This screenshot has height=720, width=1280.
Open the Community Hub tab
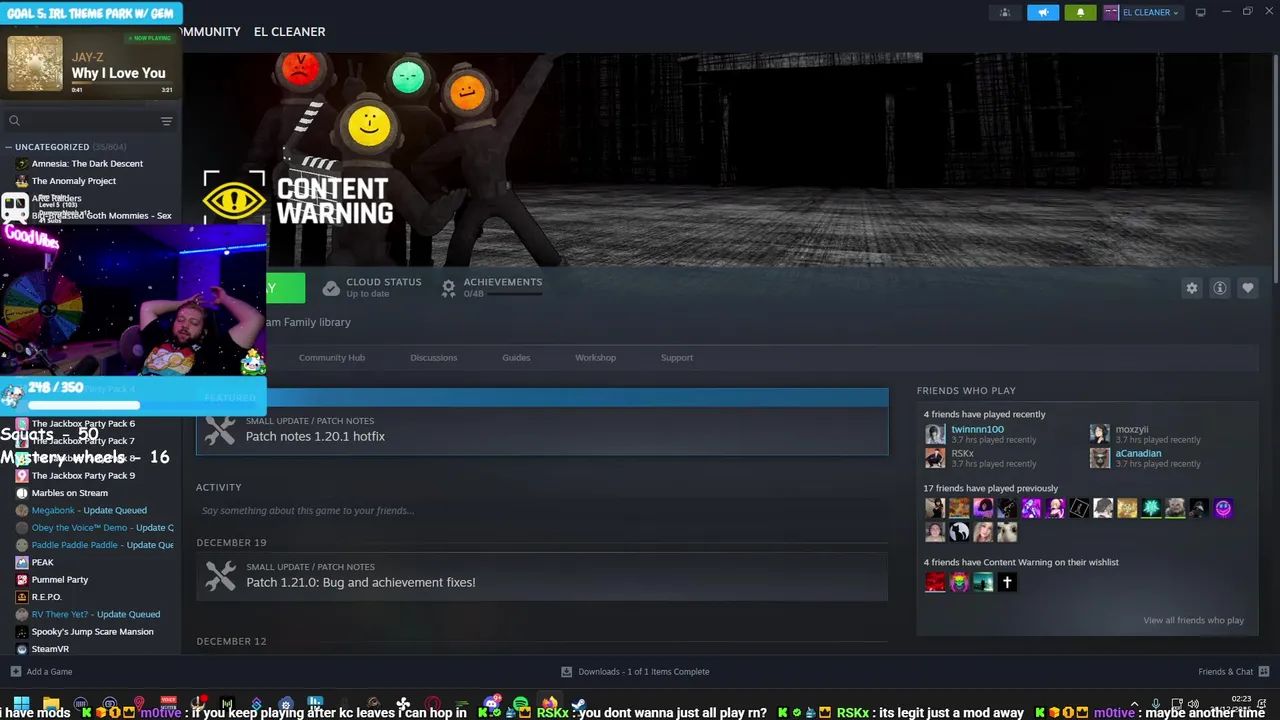pyautogui.click(x=332, y=357)
